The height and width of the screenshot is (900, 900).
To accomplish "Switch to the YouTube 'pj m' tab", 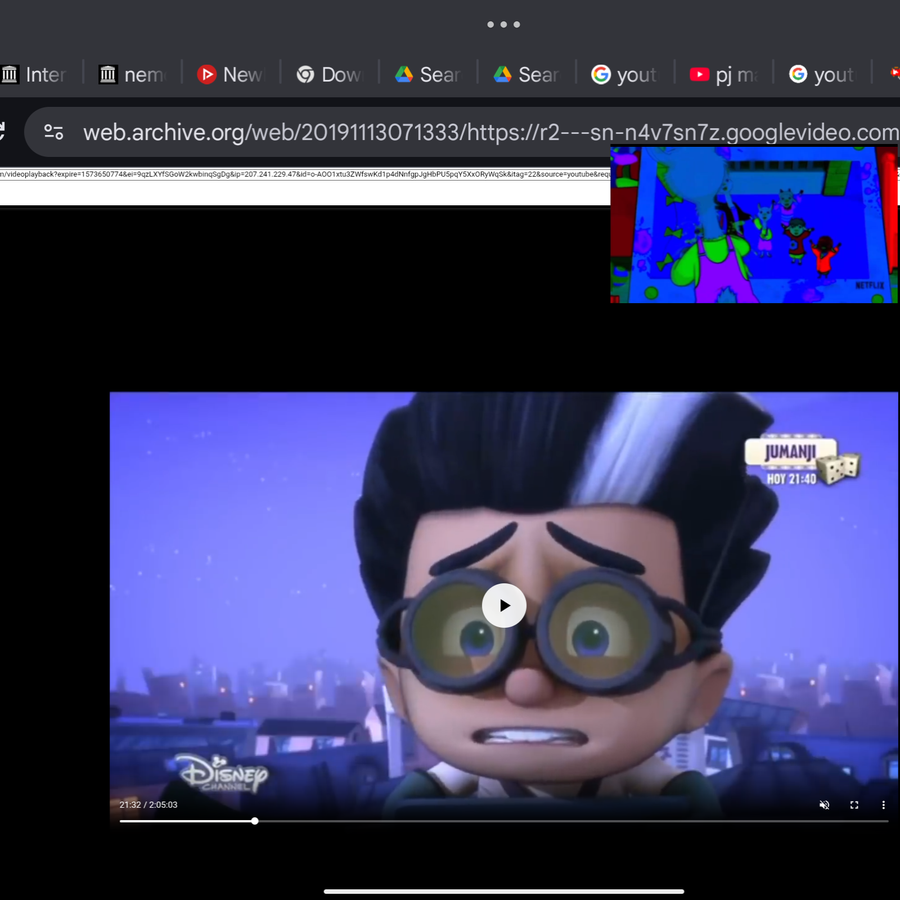I will coord(724,75).
